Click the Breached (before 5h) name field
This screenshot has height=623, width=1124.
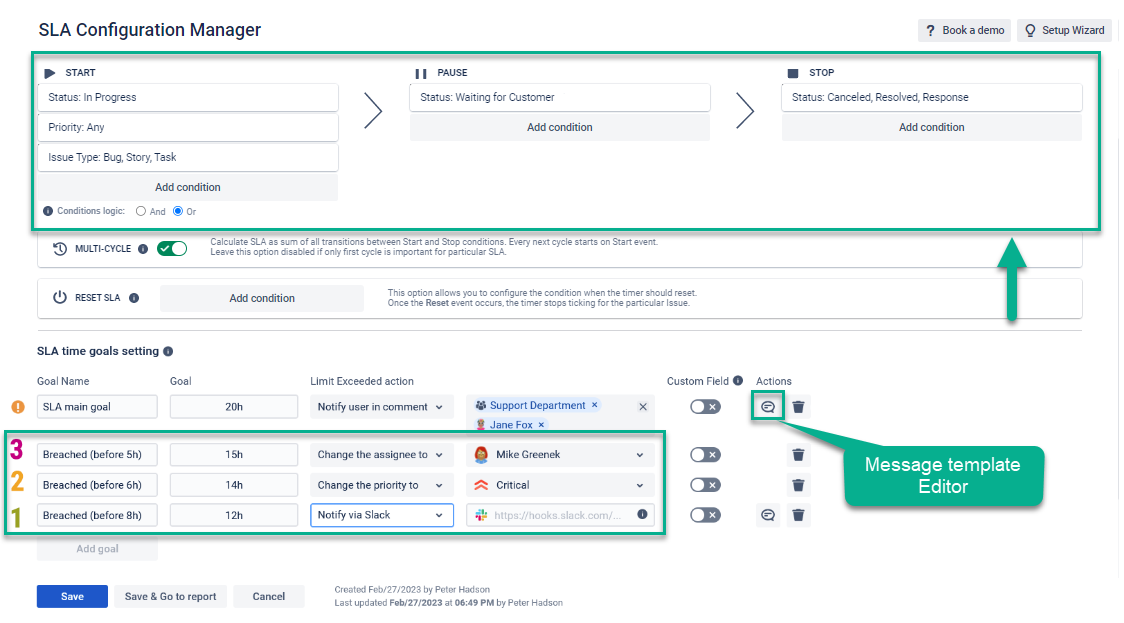pyautogui.click(x=97, y=455)
